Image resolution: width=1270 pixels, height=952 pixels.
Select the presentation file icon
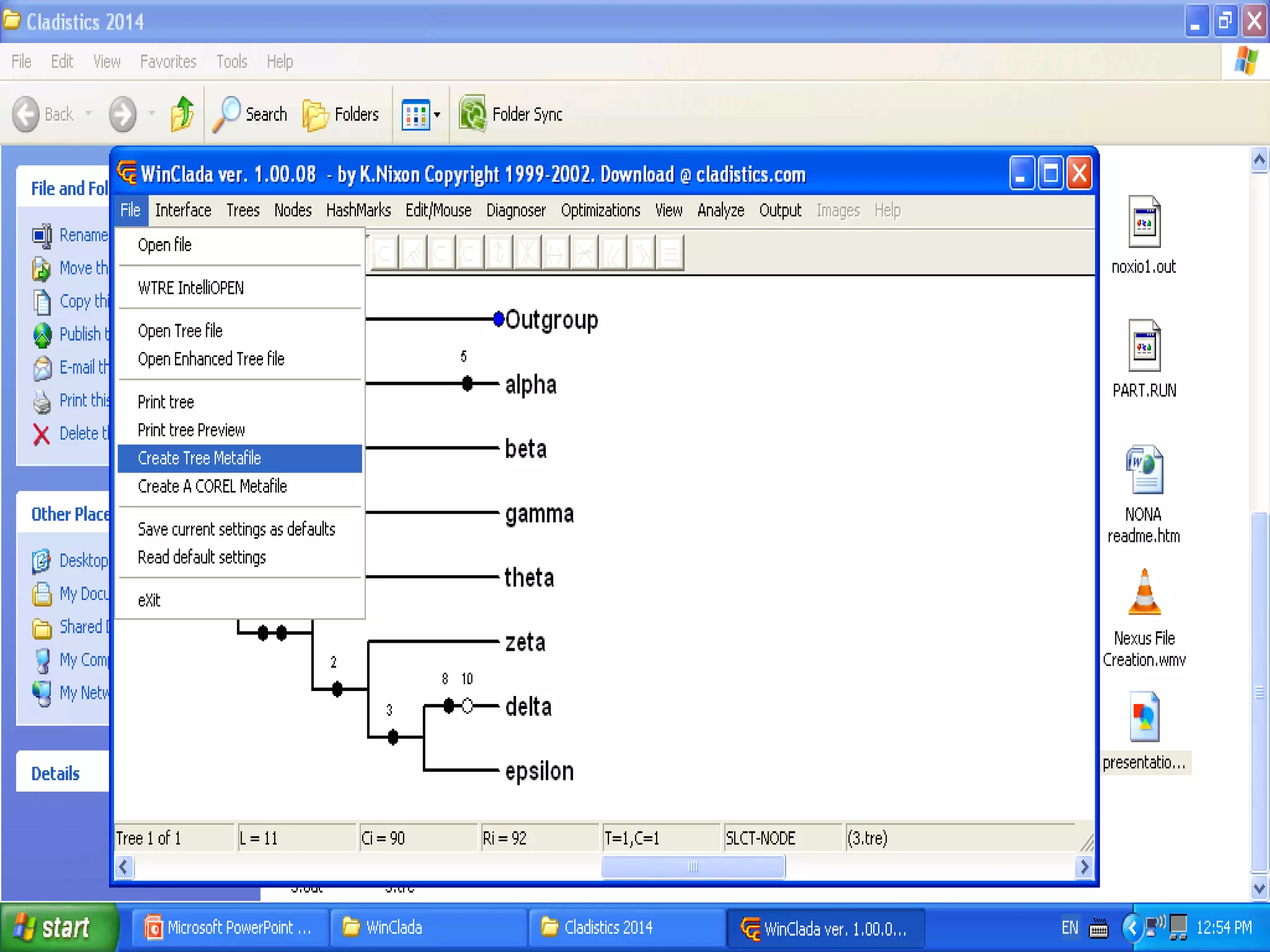click(1144, 717)
